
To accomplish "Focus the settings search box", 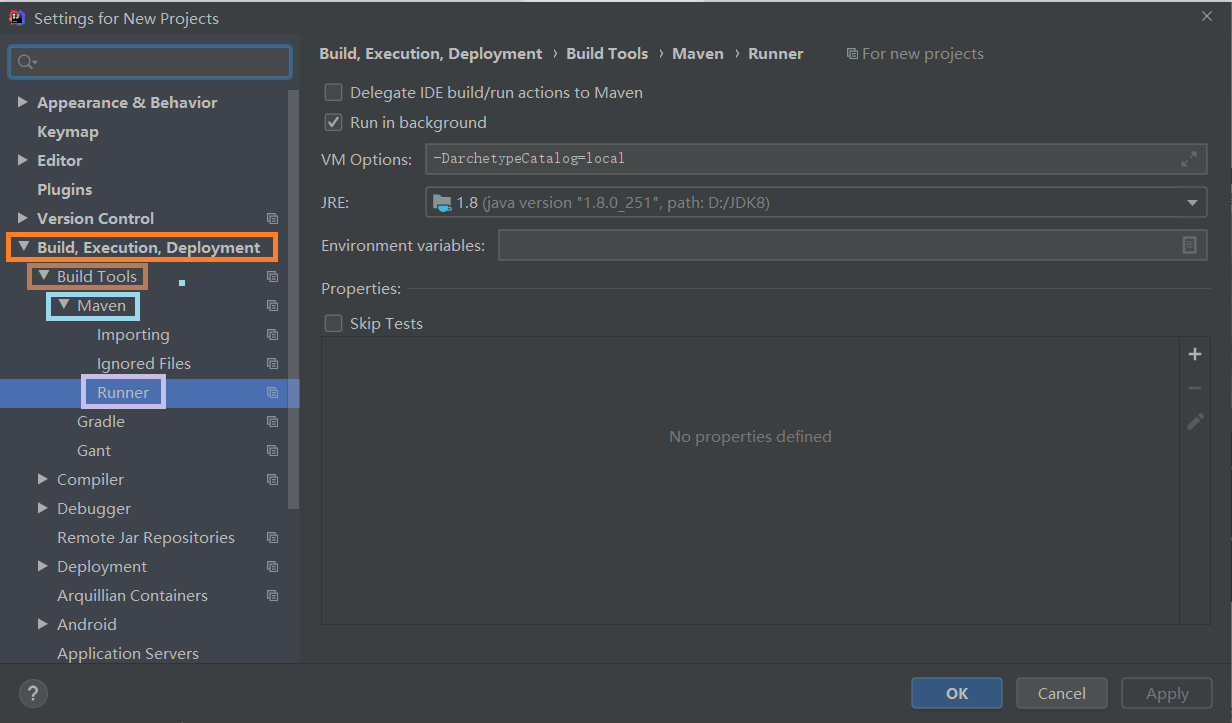I will coord(150,62).
